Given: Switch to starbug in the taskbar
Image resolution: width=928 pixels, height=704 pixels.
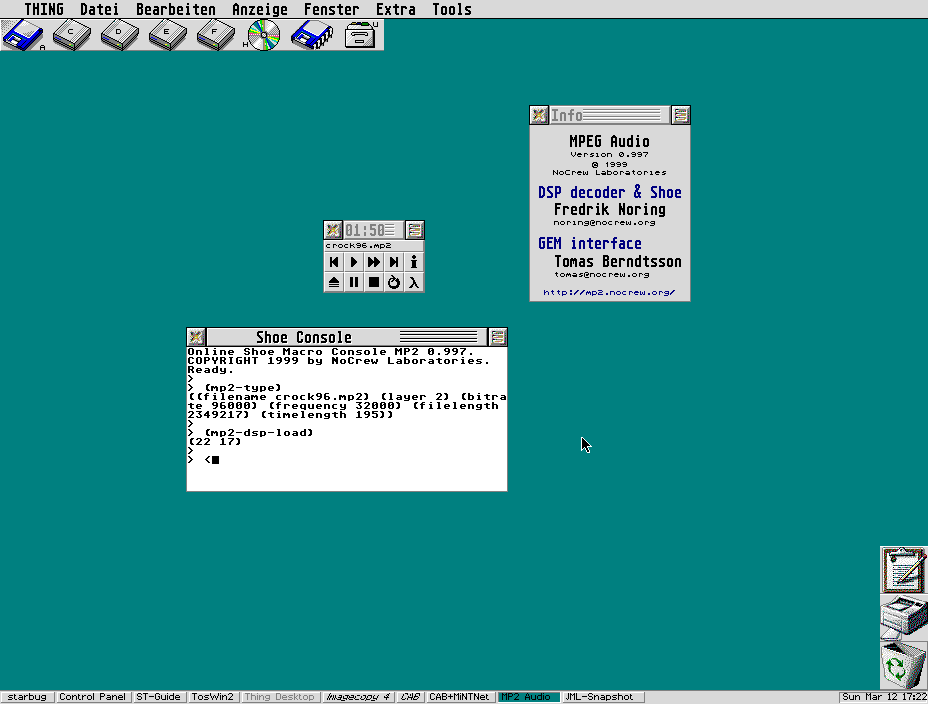Looking at the screenshot, I should pos(27,697).
